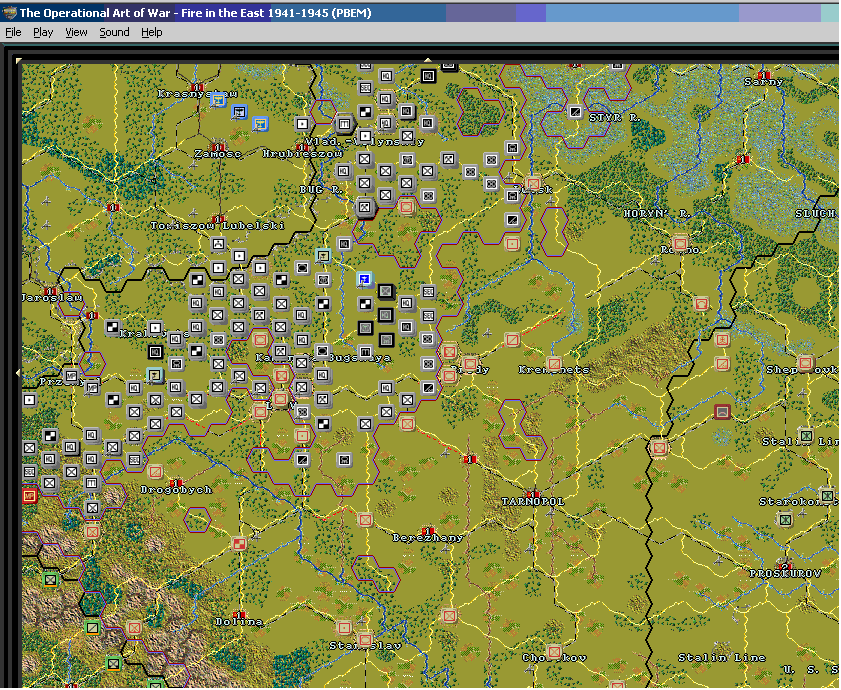Click the Jaroslaw objective flag marker

point(50,291)
